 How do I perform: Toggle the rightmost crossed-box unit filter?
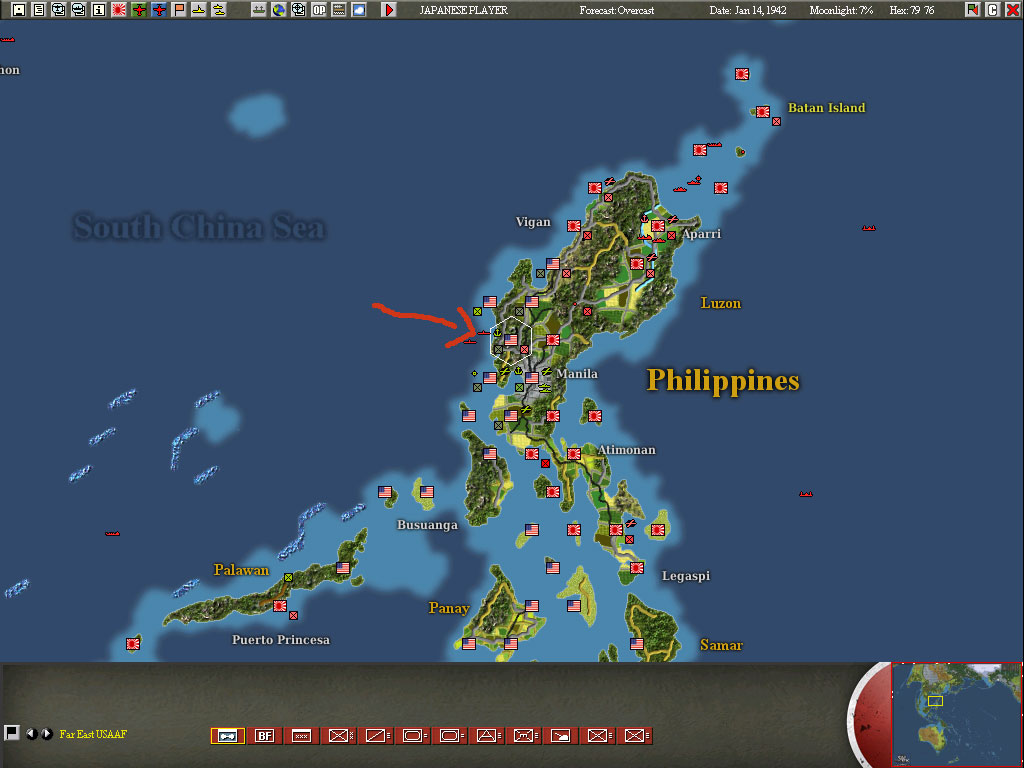[x=637, y=736]
